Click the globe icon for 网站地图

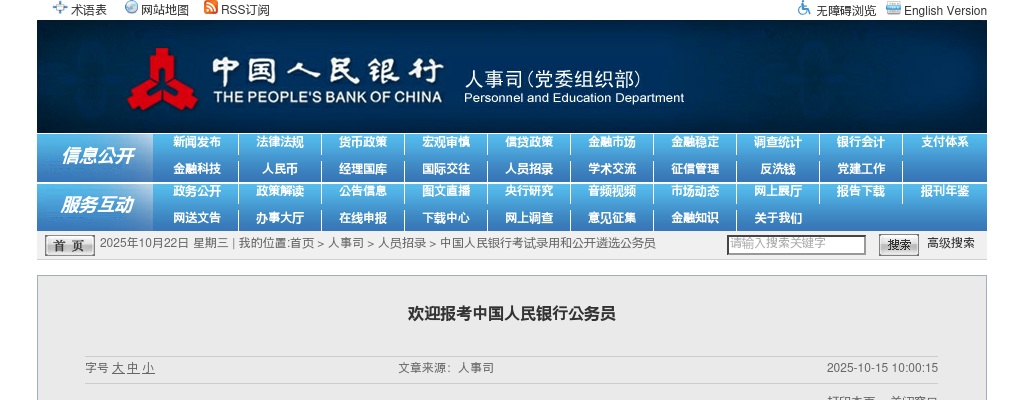click(x=131, y=8)
